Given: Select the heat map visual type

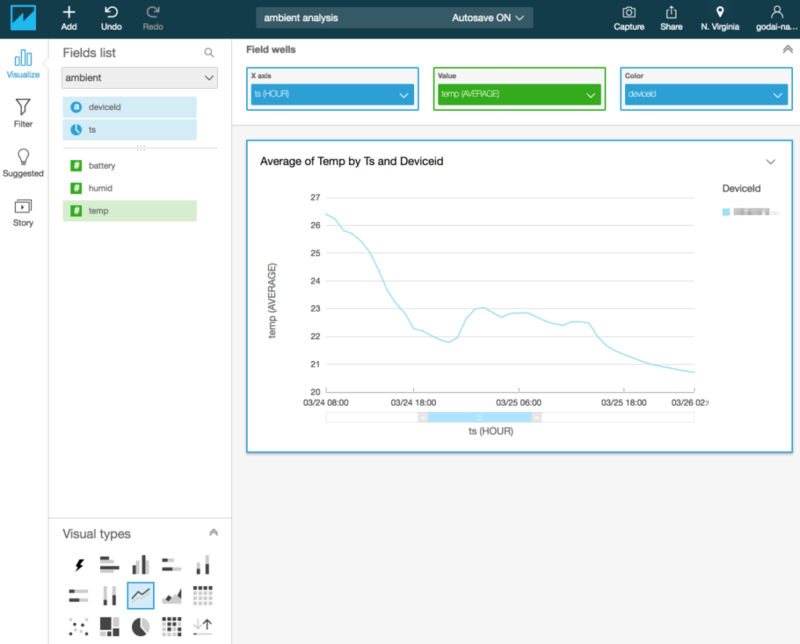Looking at the screenshot, I should (x=171, y=626).
